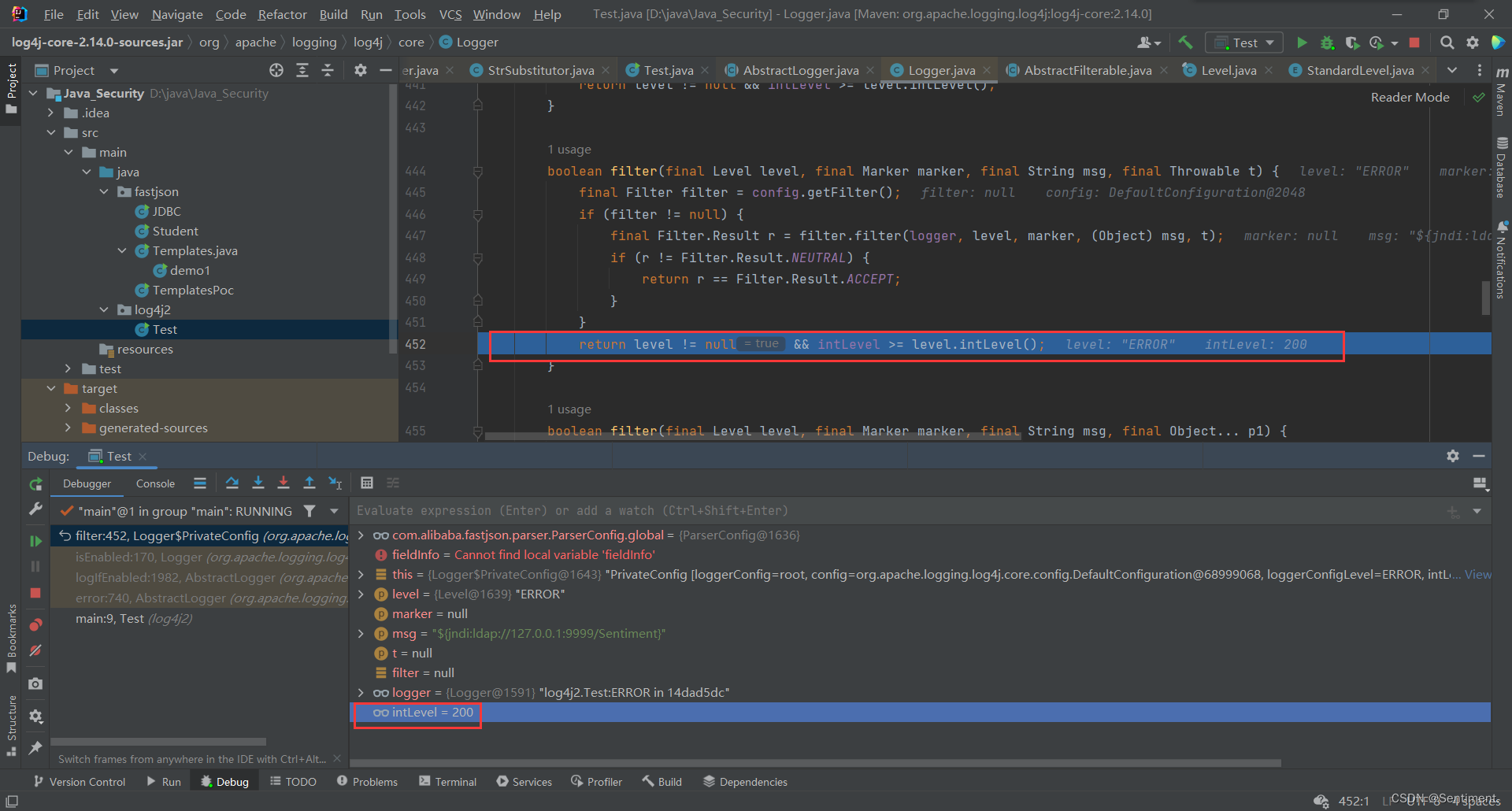The width and height of the screenshot is (1512, 811).
Task: Select opened file target icon in Project panel
Action: tap(276, 70)
